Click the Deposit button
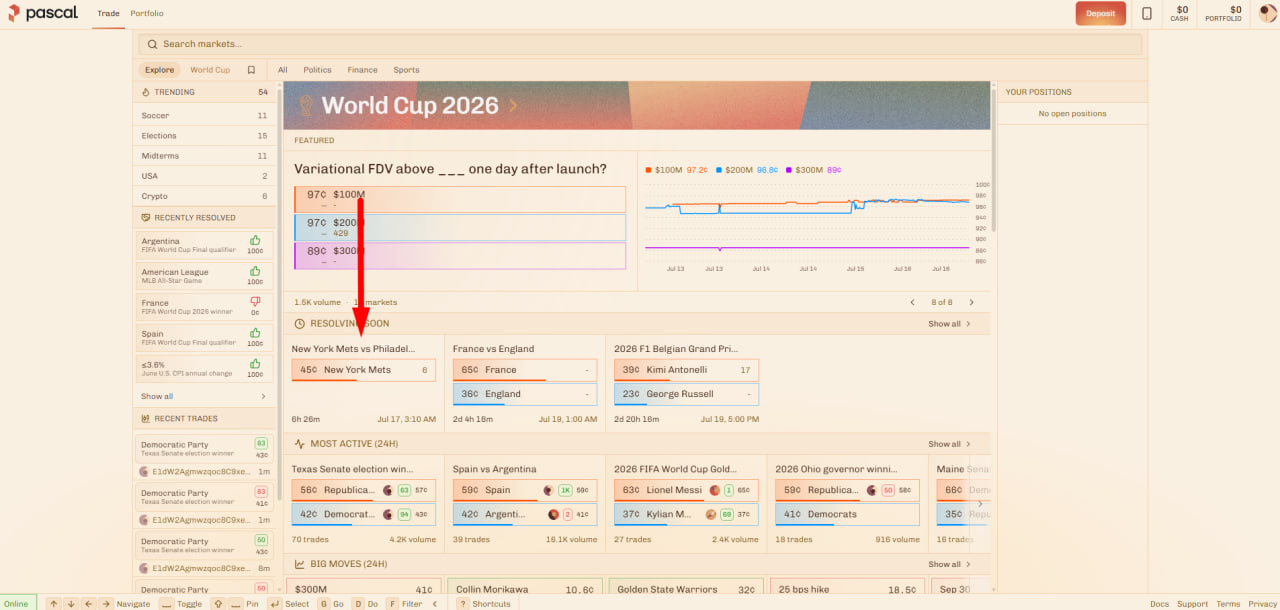Viewport: 1280px width, 610px height. (1101, 13)
